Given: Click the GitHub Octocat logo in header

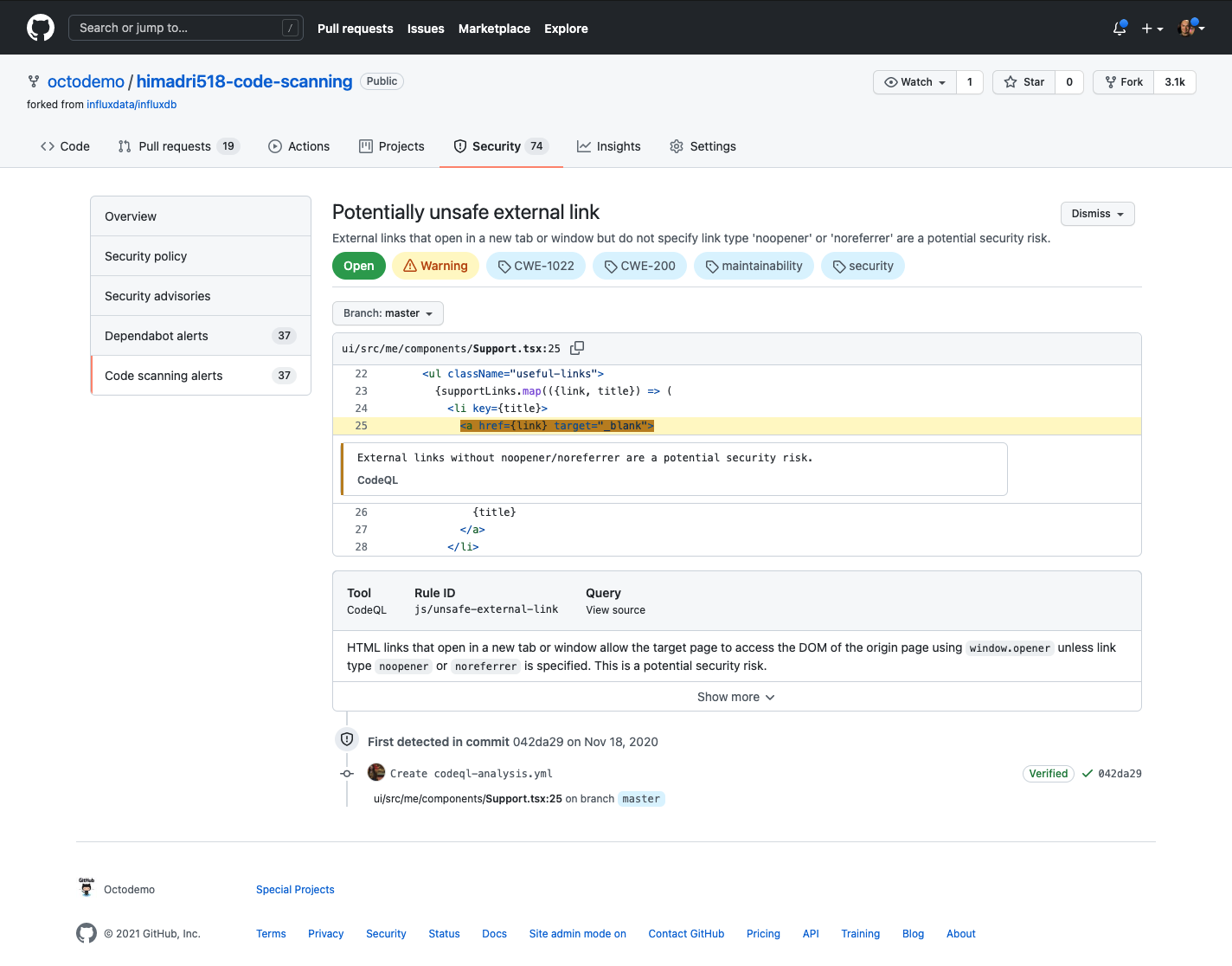Looking at the screenshot, I should 41,28.
